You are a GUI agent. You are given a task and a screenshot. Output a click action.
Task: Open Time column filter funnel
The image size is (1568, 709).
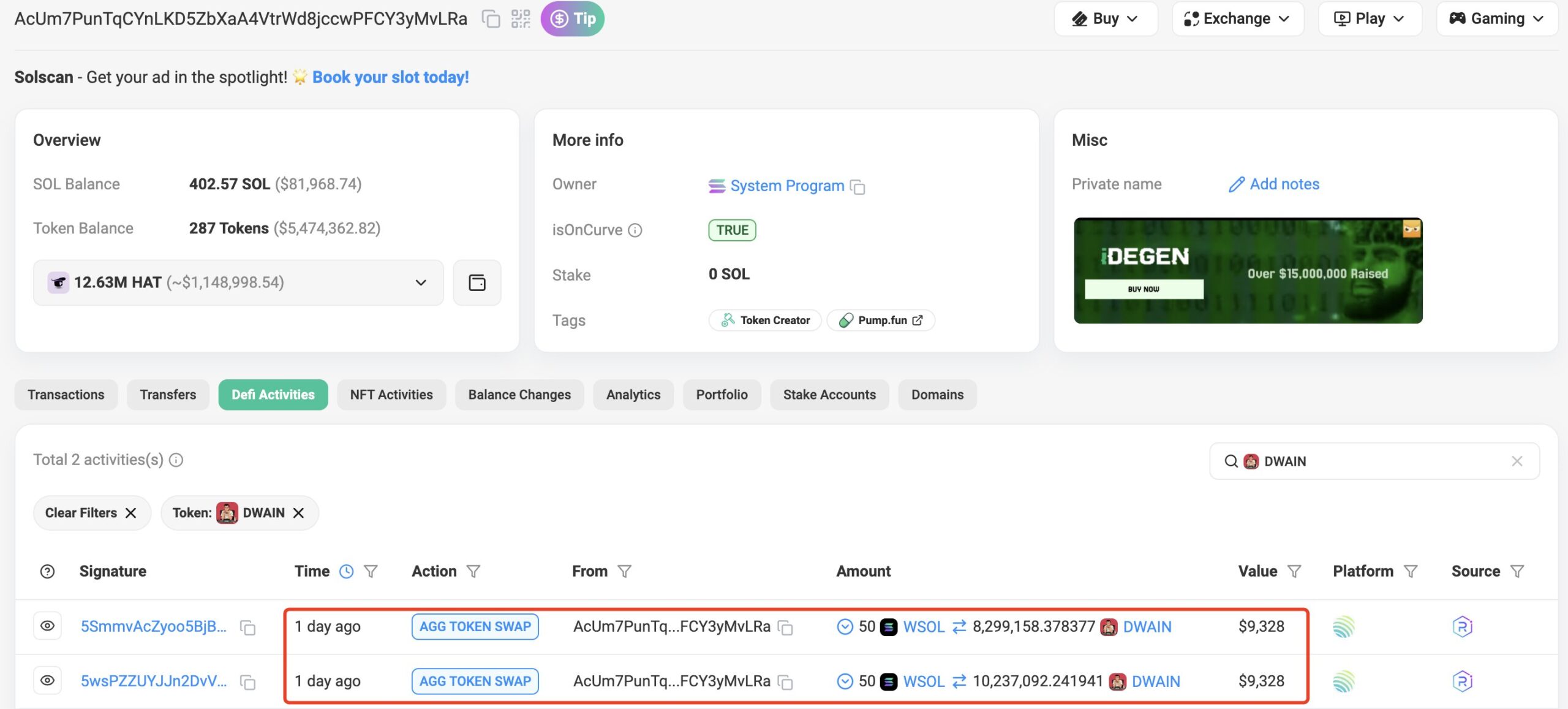[371, 572]
